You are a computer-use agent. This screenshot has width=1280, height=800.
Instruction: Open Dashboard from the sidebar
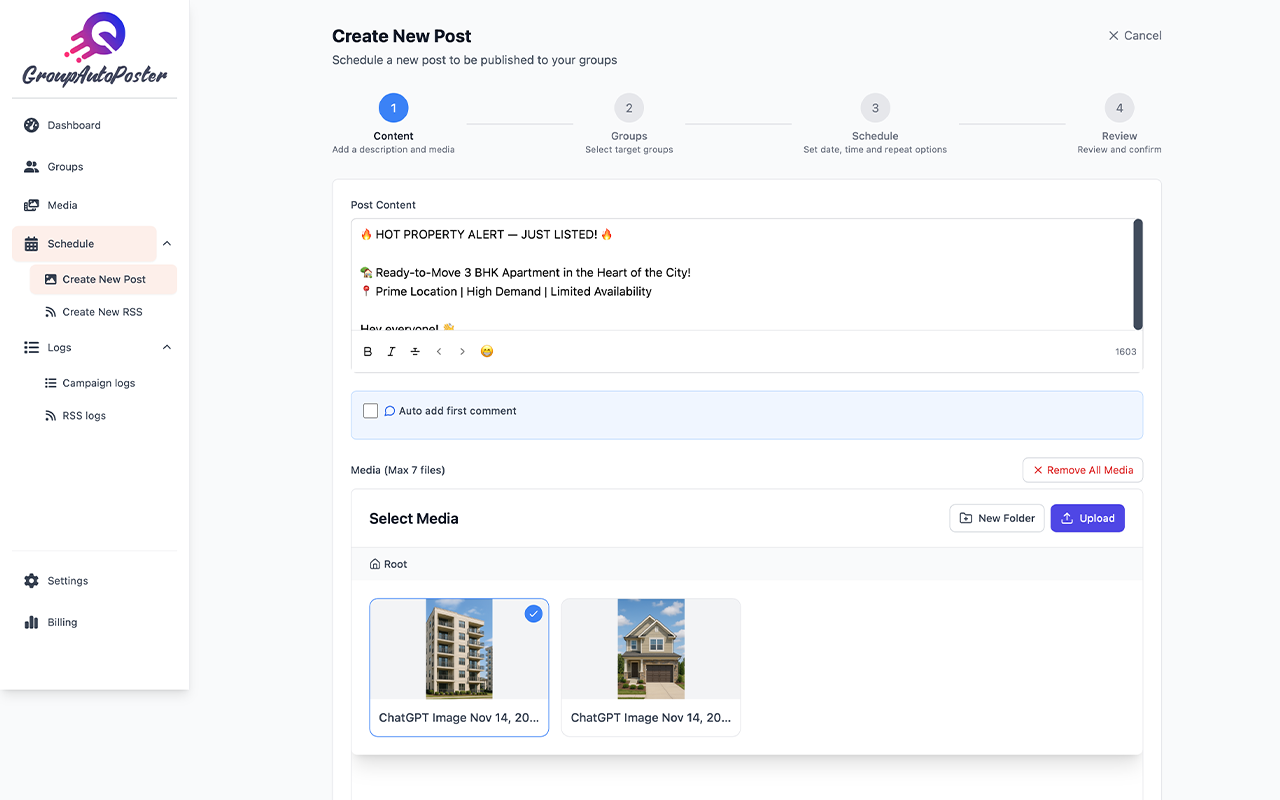click(74, 125)
